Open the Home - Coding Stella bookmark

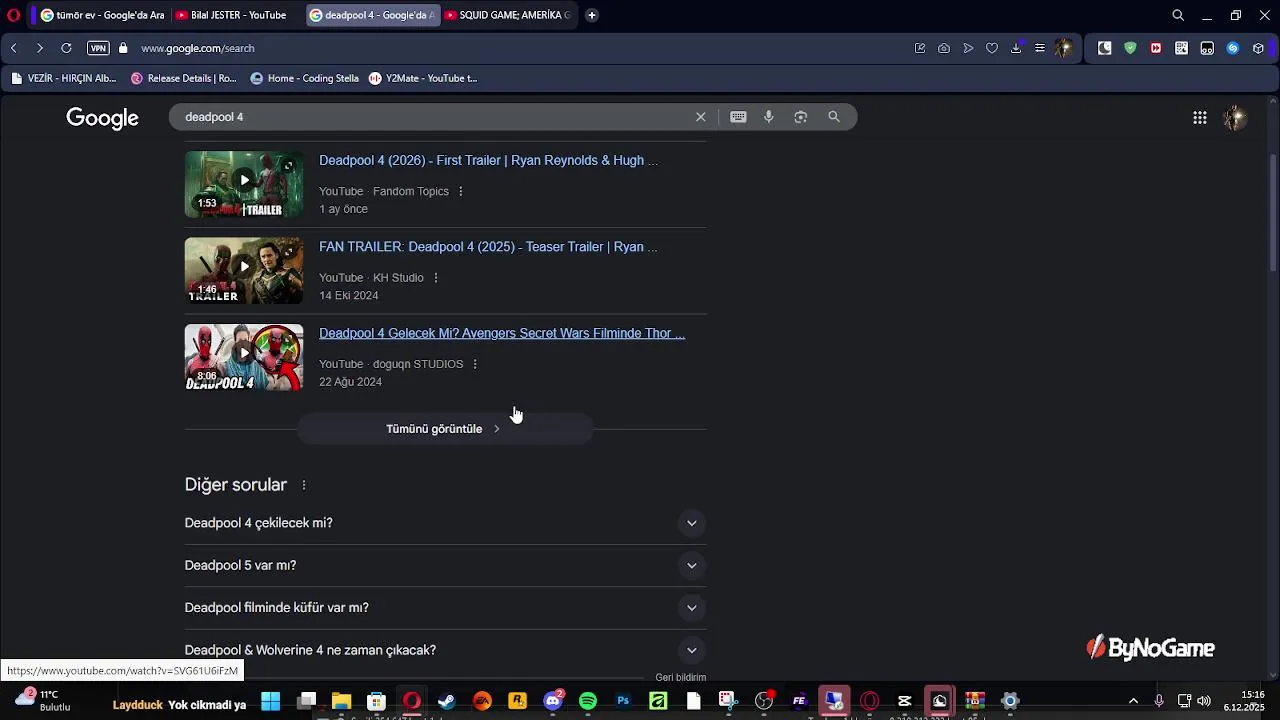(x=304, y=78)
